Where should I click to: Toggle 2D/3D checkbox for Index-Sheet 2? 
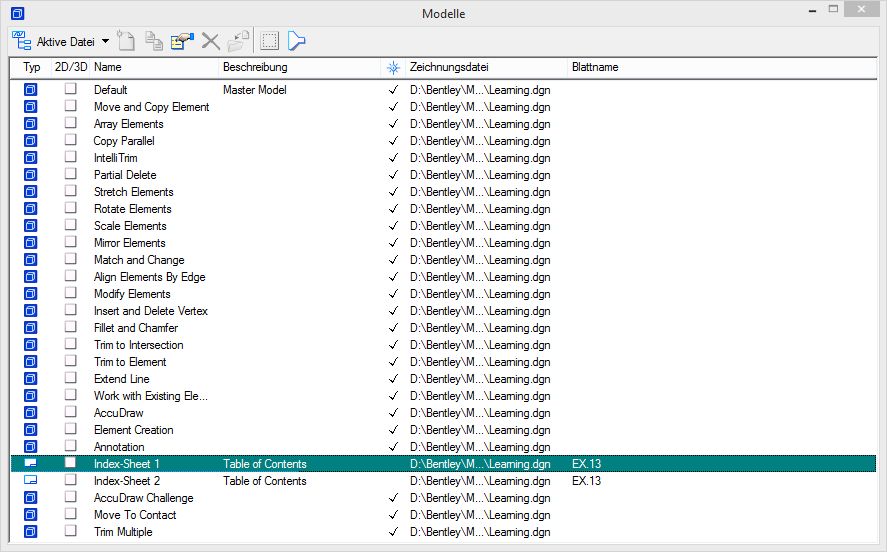[x=70, y=479]
